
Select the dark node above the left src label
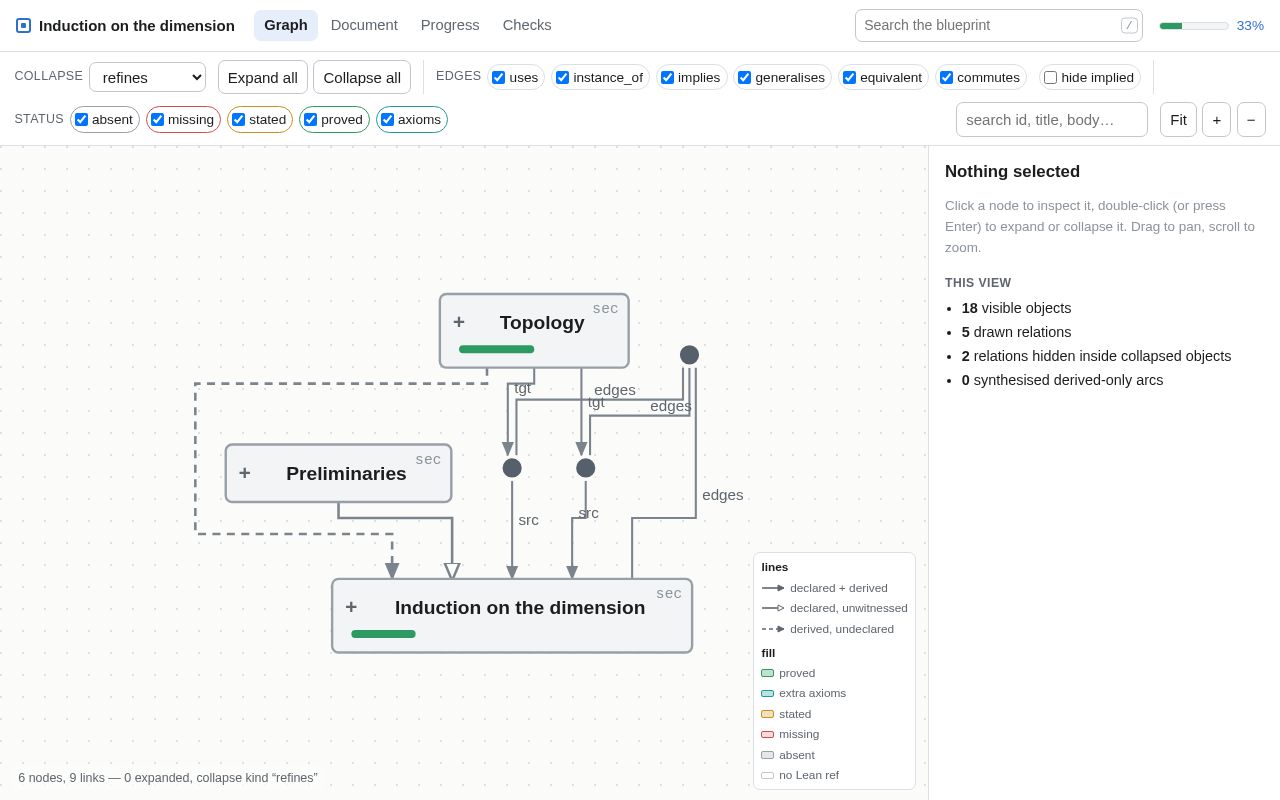click(512, 468)
